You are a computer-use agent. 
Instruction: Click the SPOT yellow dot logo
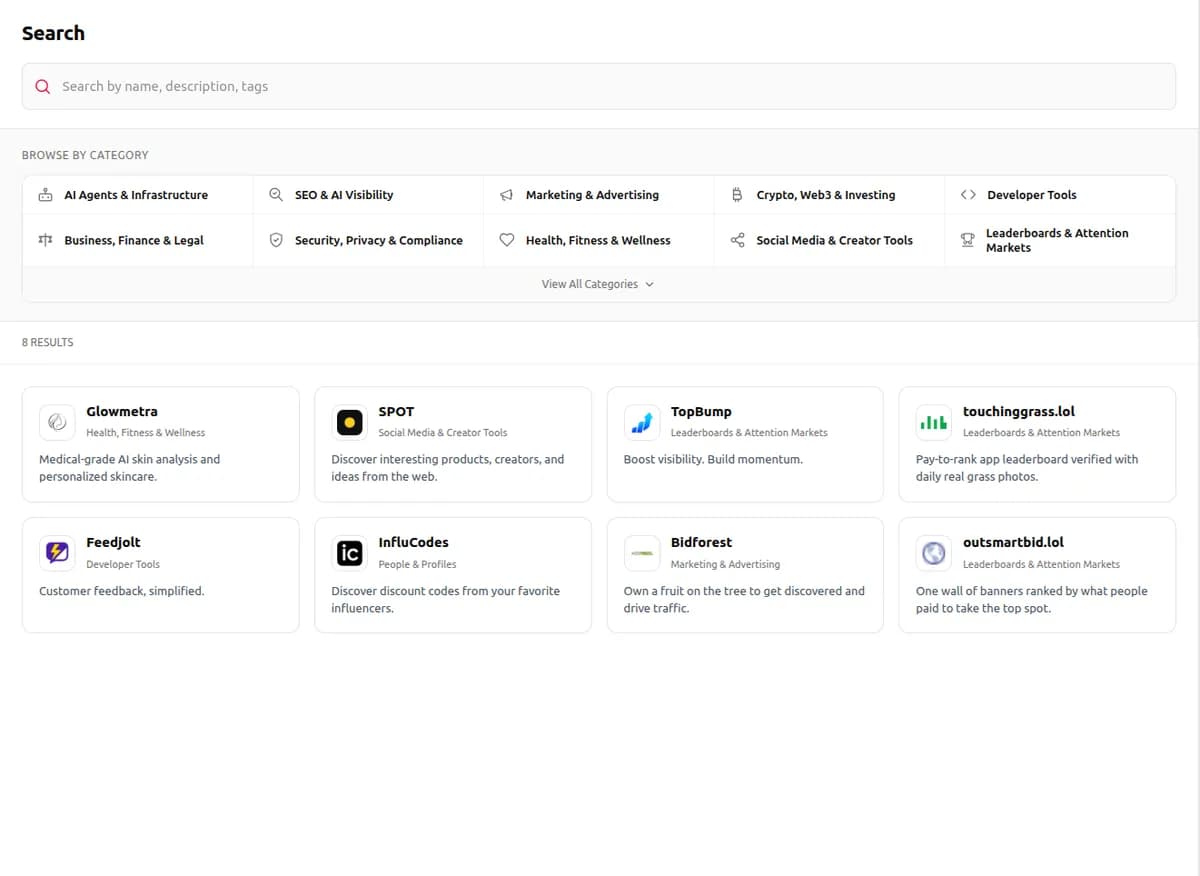(x=349, y=422)
